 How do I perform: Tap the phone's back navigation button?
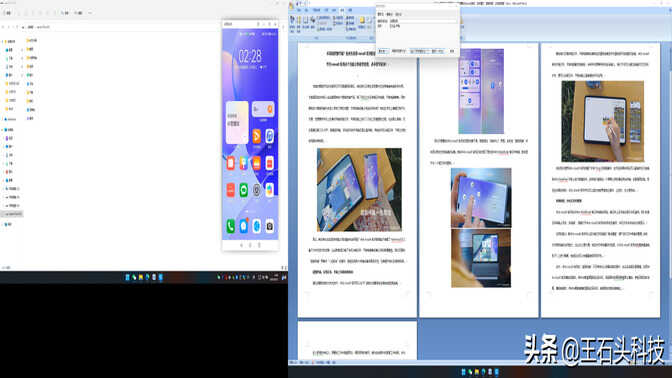(241, 245)
